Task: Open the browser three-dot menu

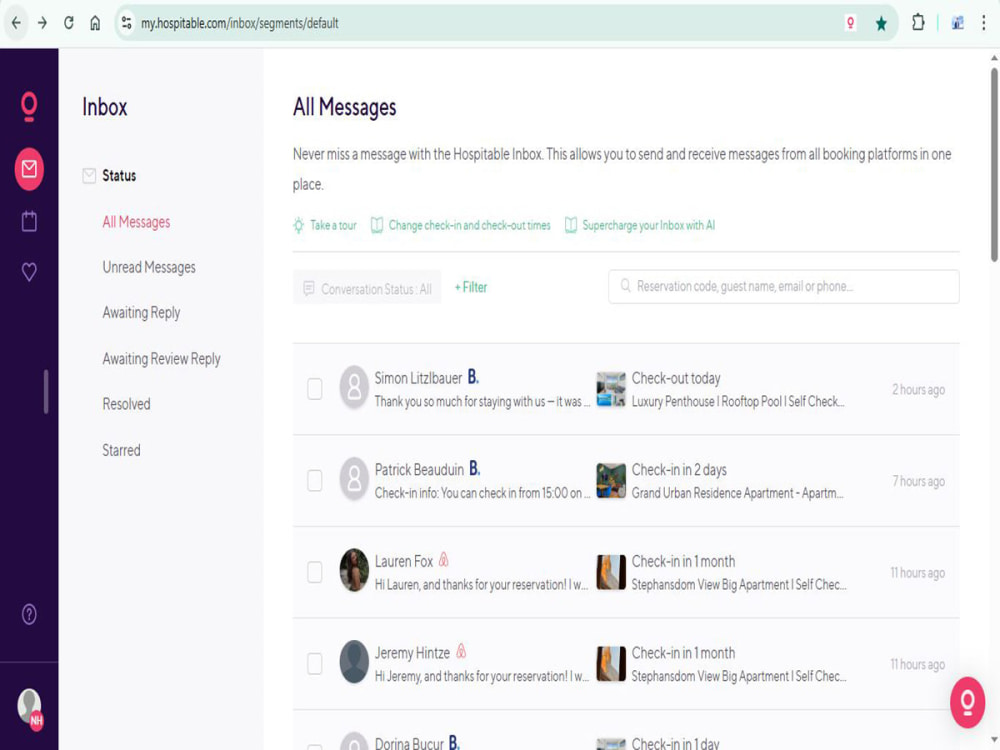Action: point(983,23)
